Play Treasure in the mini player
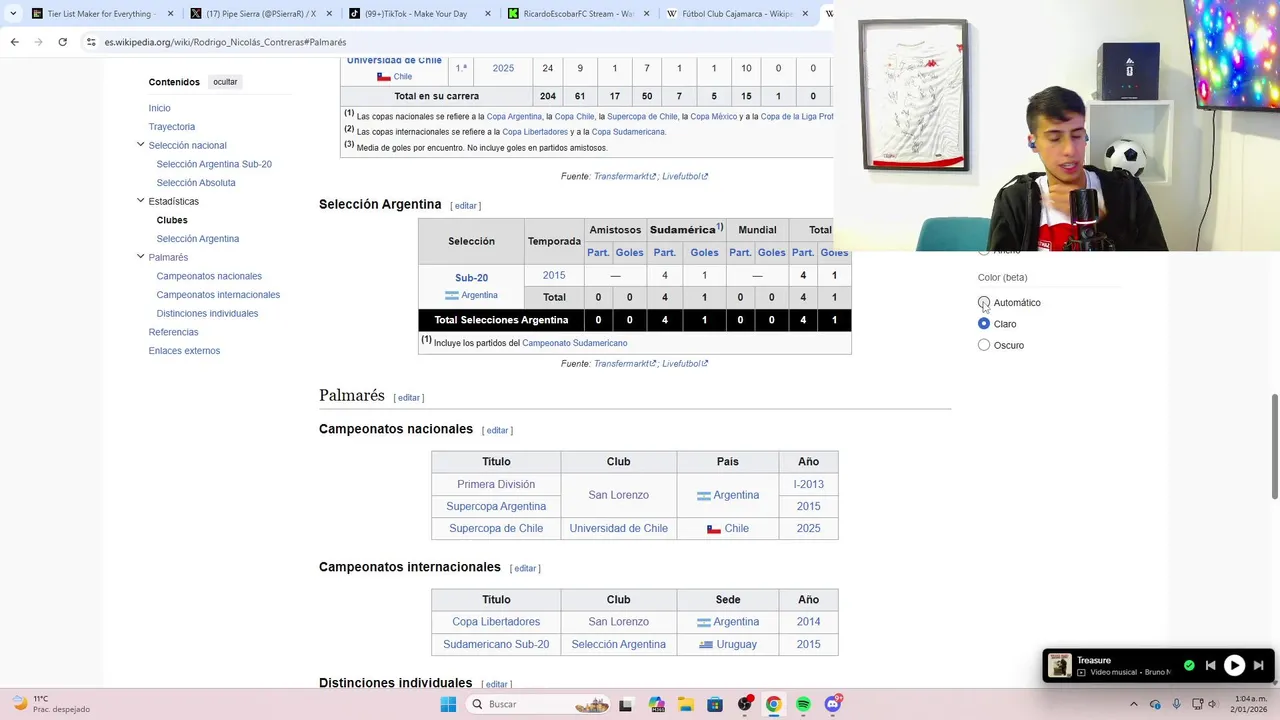 coord(1234,665)
